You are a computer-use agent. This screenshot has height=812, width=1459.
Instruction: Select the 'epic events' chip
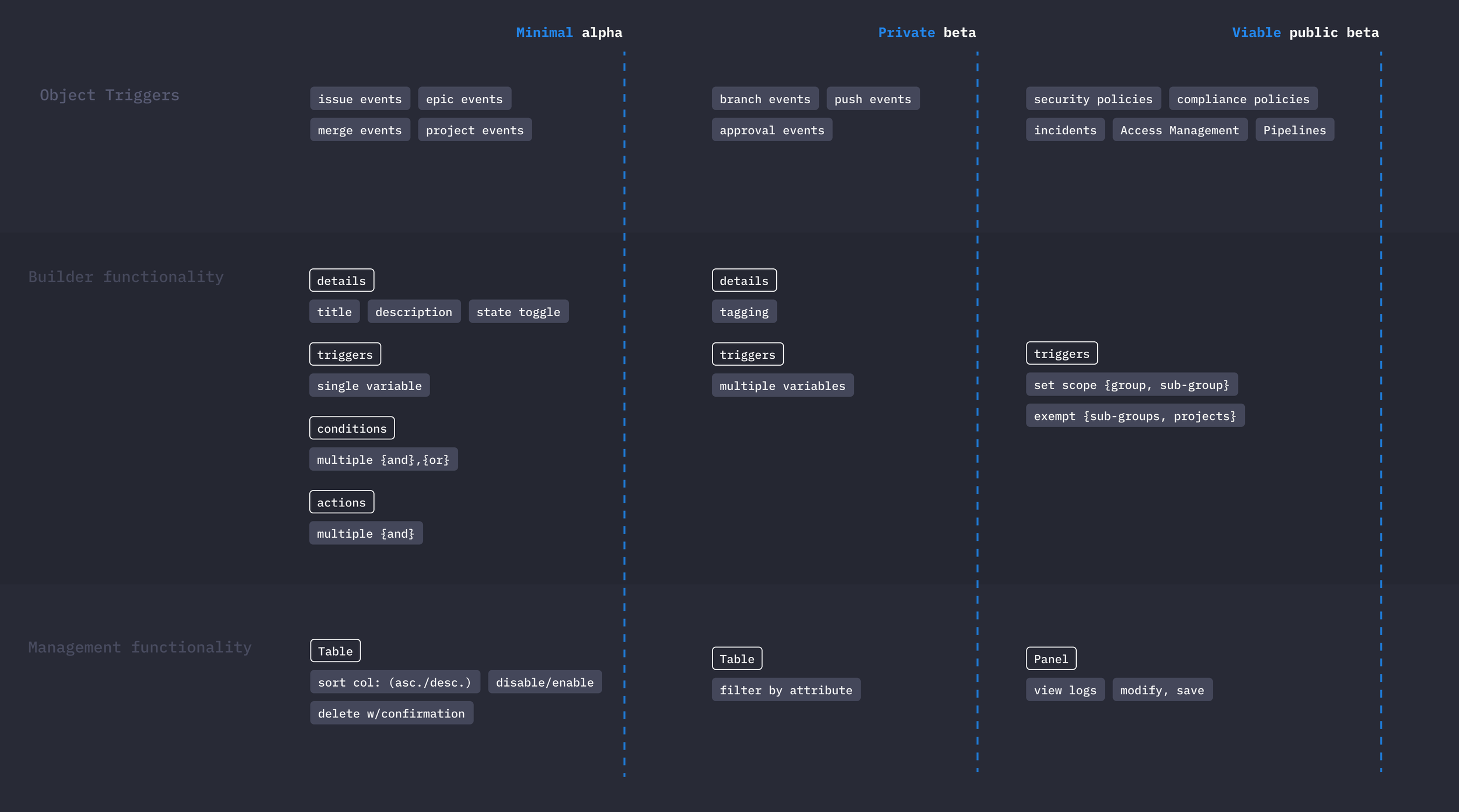464,99
